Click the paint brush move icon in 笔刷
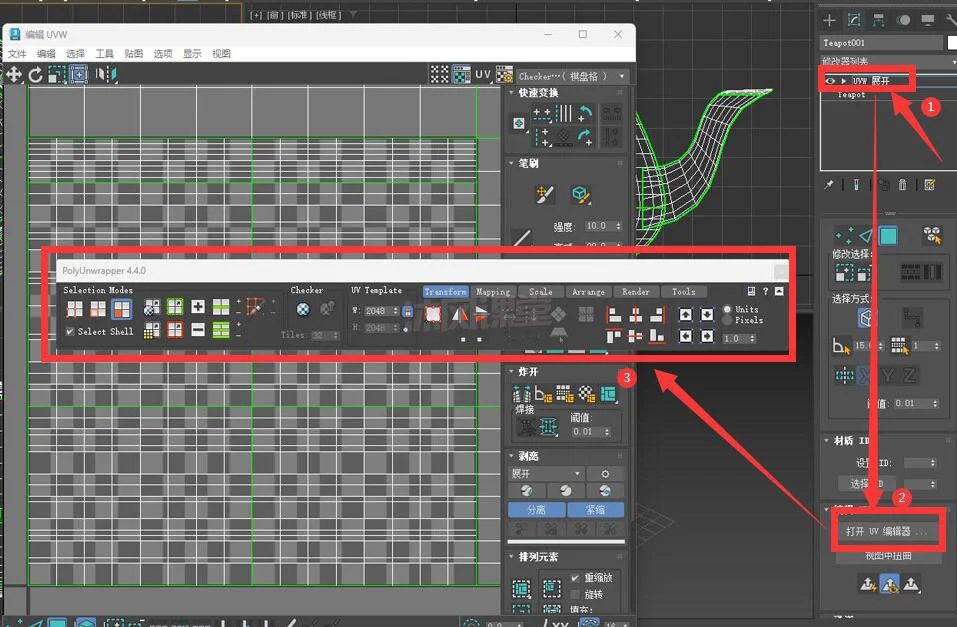 [544, 195]
